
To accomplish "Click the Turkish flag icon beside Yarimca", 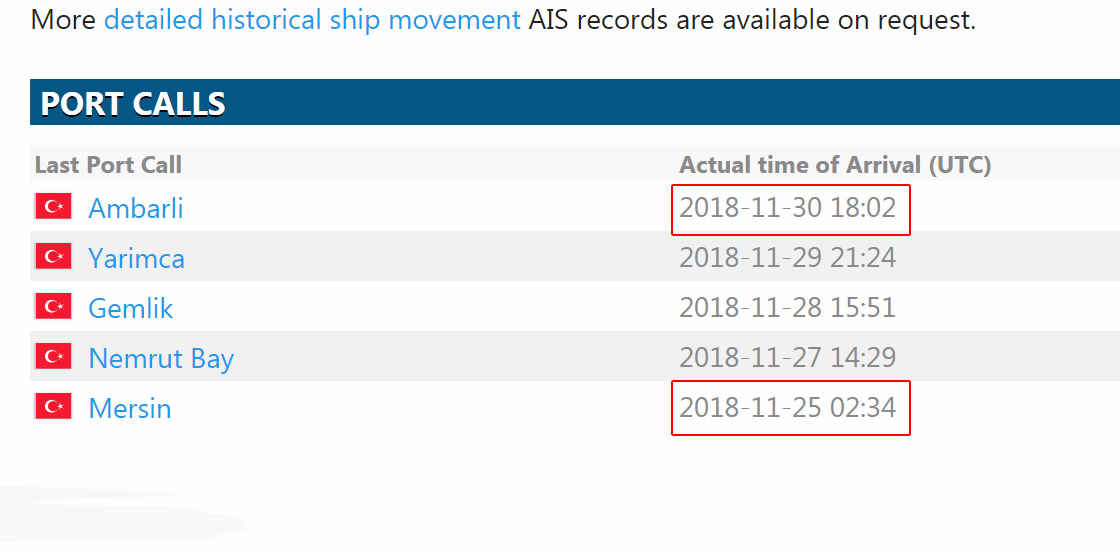I will 53,257.
